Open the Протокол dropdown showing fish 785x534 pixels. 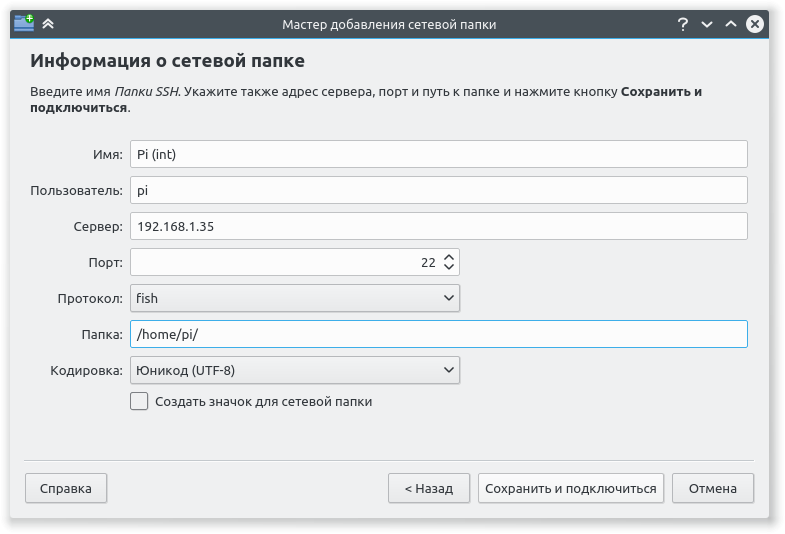click(294, 298)
